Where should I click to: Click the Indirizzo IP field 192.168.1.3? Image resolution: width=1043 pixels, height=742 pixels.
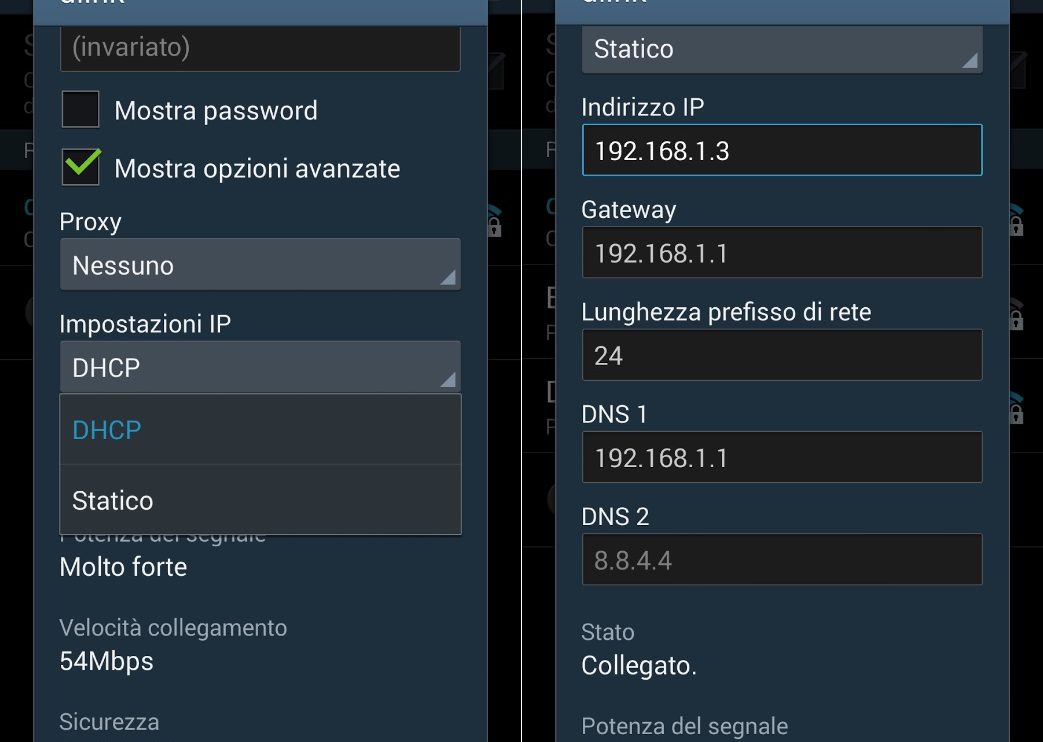coord(781,150)
